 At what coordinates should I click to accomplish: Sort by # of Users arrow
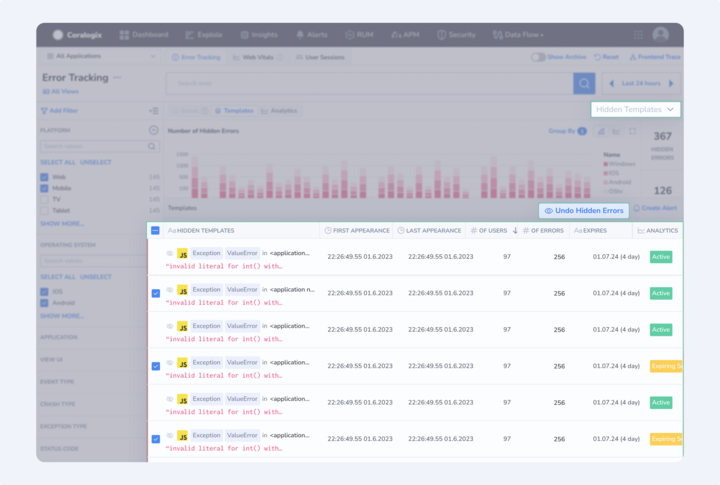(x=515, y=231)
